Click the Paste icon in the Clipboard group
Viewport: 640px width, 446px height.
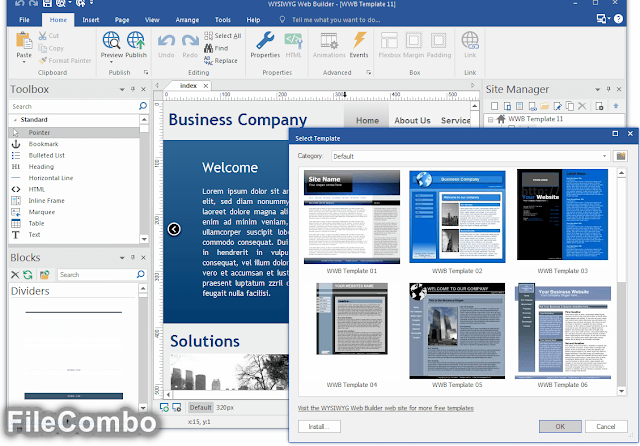tap(24, 41)
